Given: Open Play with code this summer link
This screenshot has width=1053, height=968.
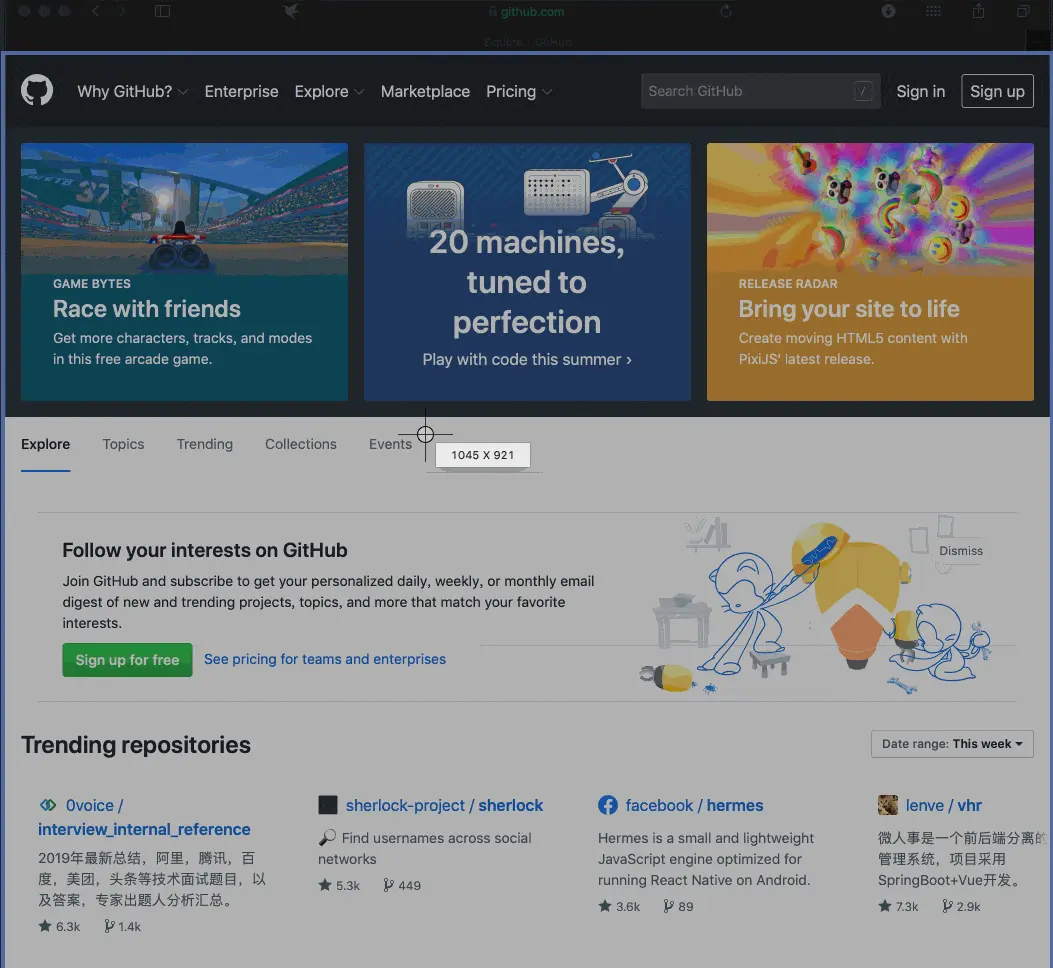Looking at the screenshot, I should [x=527, y=359].
